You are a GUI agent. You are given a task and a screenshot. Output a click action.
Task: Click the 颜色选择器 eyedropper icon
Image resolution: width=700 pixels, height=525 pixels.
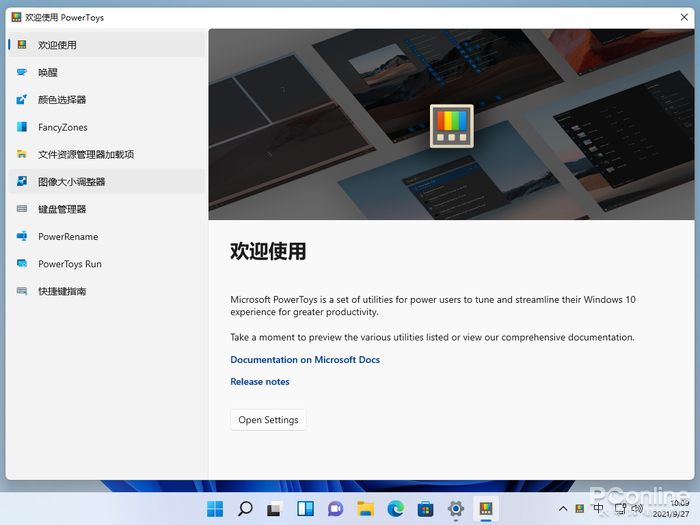coord(22,99)
